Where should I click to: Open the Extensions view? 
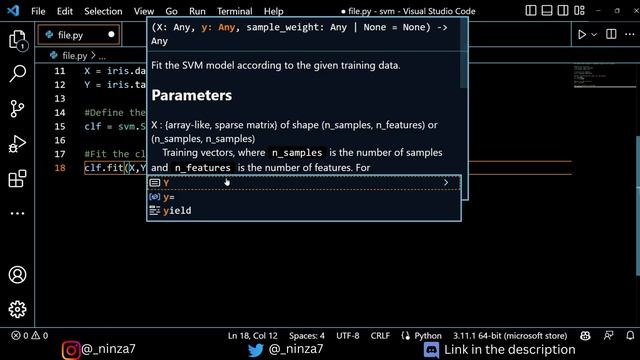point(18,178)
